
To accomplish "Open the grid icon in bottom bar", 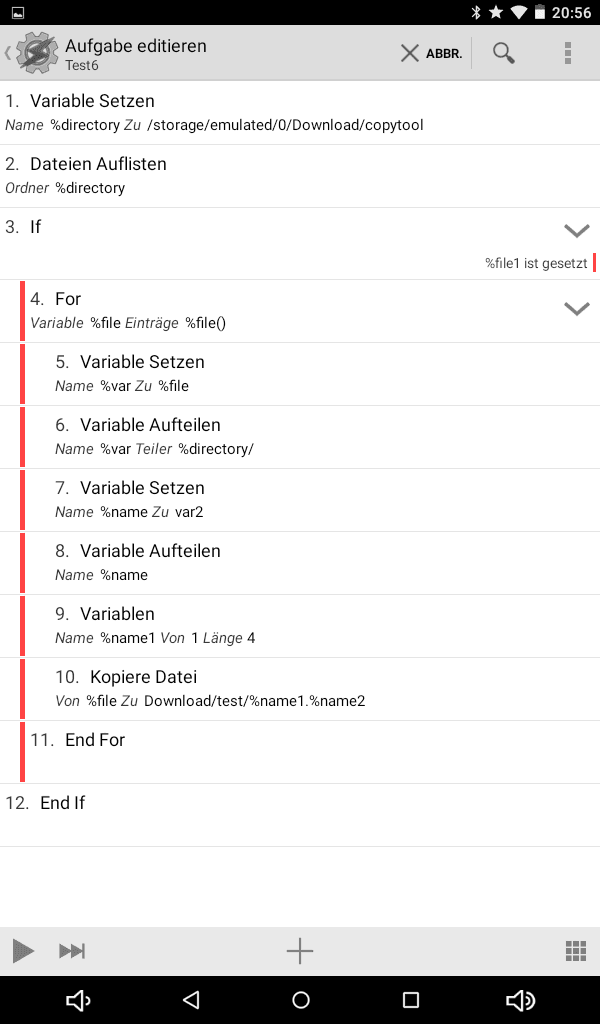I will [575, 951].
